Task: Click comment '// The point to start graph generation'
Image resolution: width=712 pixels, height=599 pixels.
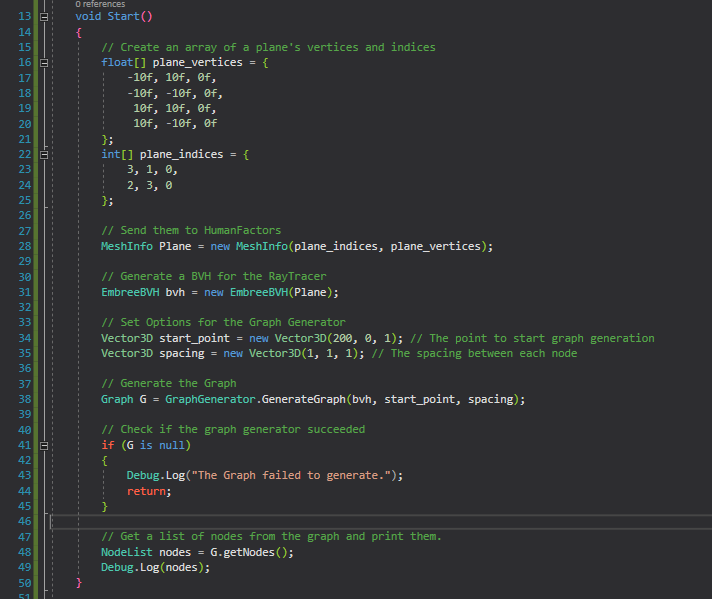Action: click(x=532, y=338)
